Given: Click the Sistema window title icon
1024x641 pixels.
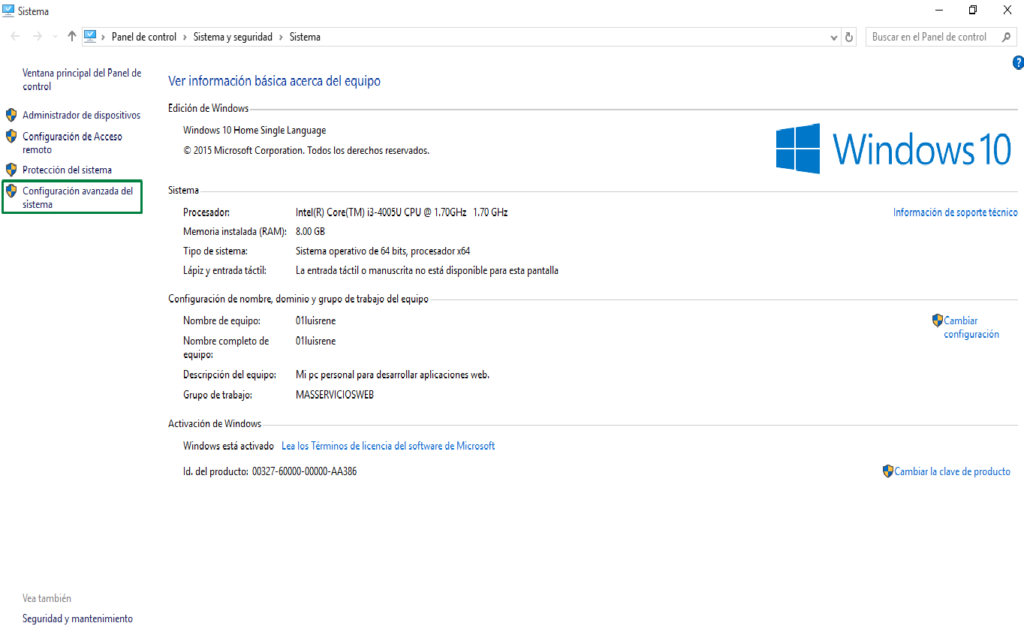Looking at the screenshot, I should tap(8, 10).
